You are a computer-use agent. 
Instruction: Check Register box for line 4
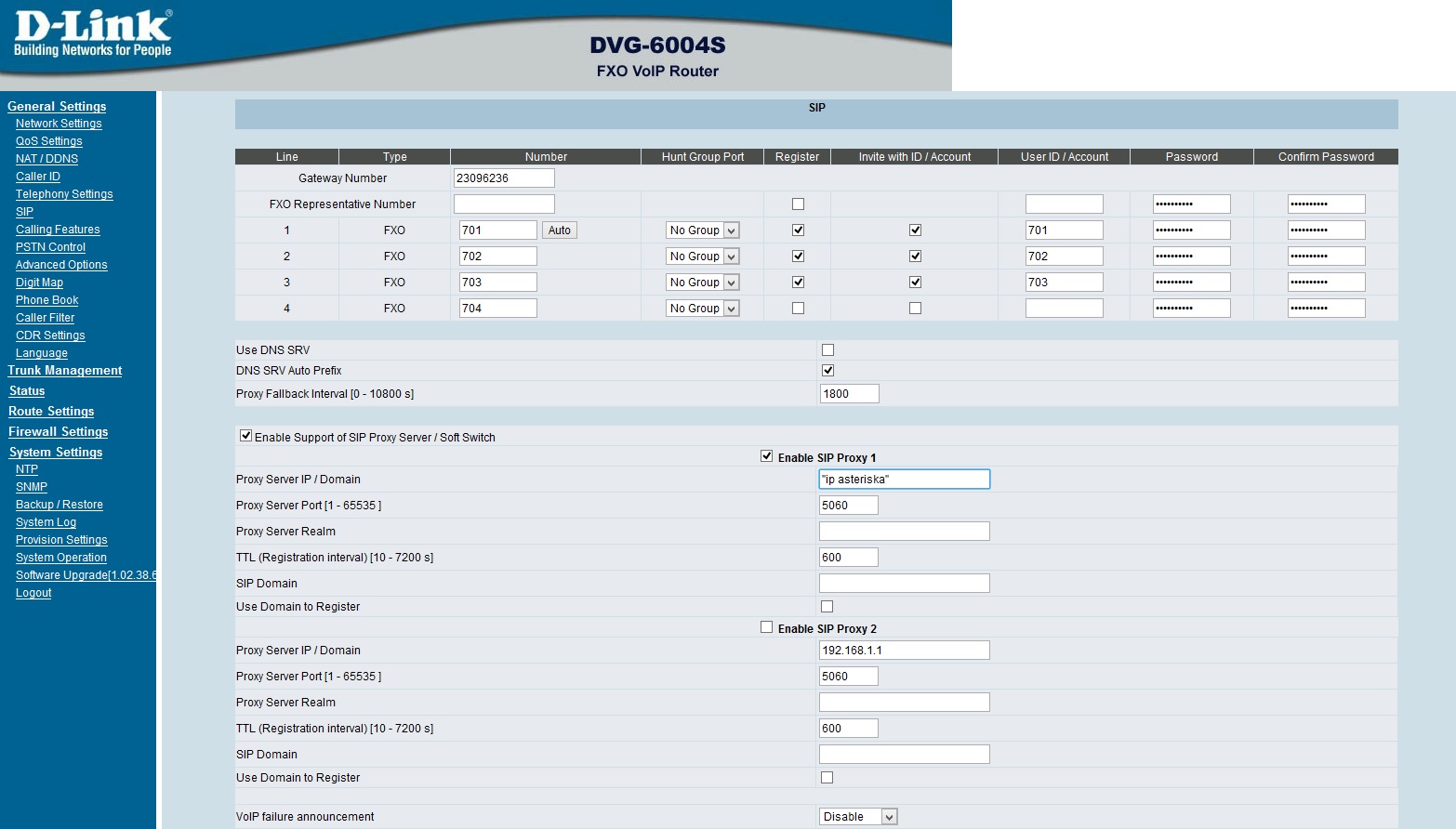[x=797, y=309]
